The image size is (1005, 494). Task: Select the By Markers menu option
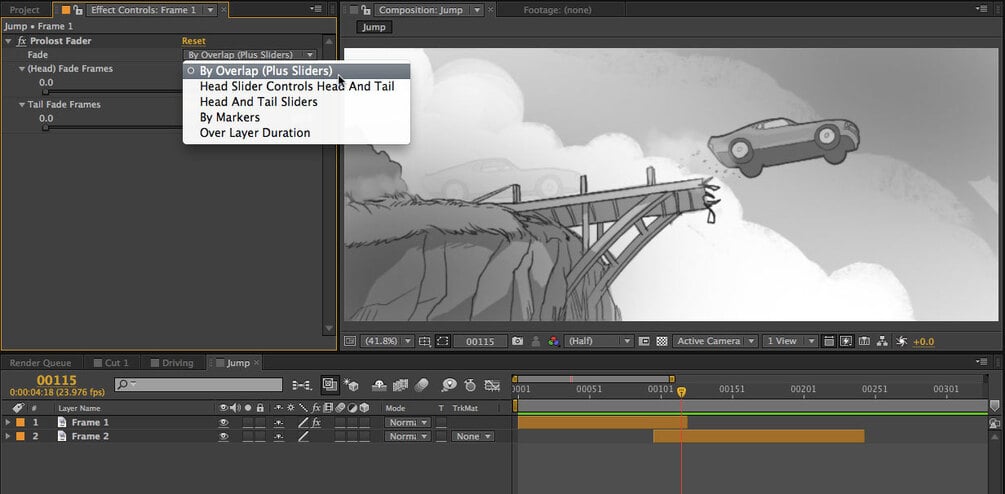229,117
